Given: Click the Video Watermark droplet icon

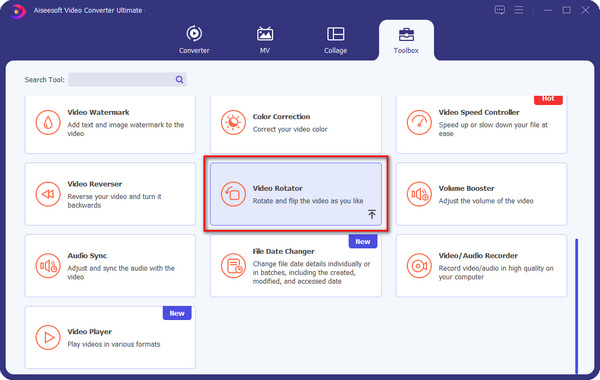Looking at the screenshot, I should click(x=48, y=122).
